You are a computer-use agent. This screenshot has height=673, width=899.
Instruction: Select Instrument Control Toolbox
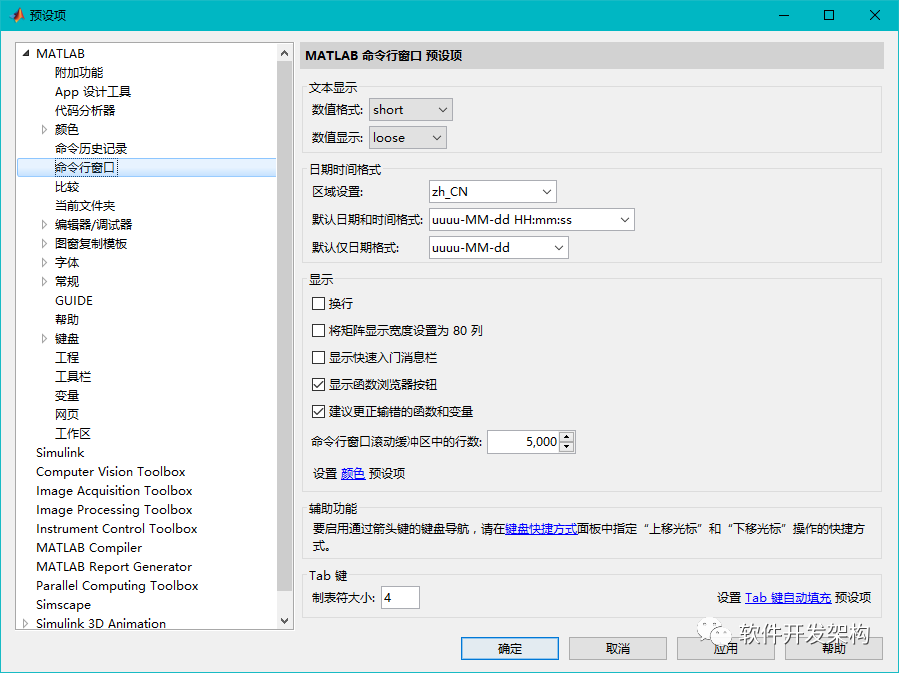pyautogui.click(x=116, y=528)
